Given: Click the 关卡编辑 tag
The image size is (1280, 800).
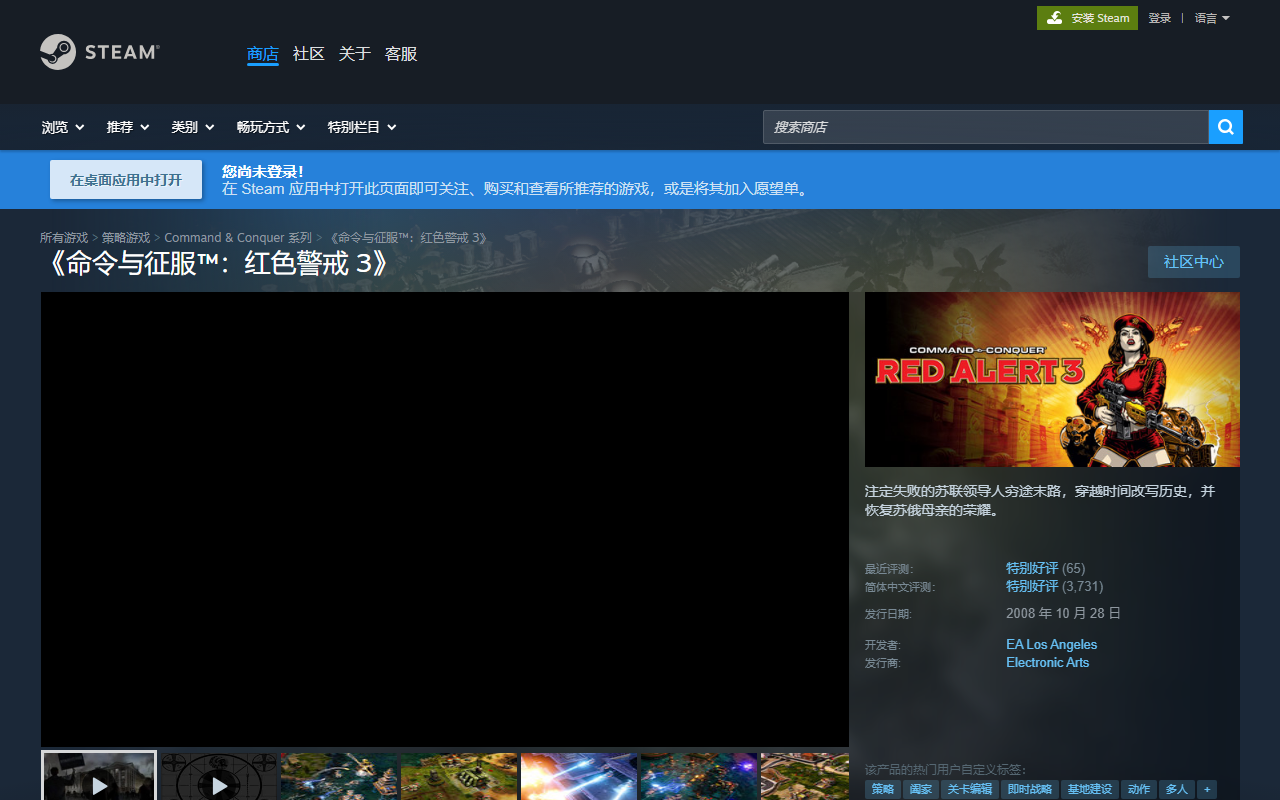Looking at the screenshot, I should pos(969,789).
